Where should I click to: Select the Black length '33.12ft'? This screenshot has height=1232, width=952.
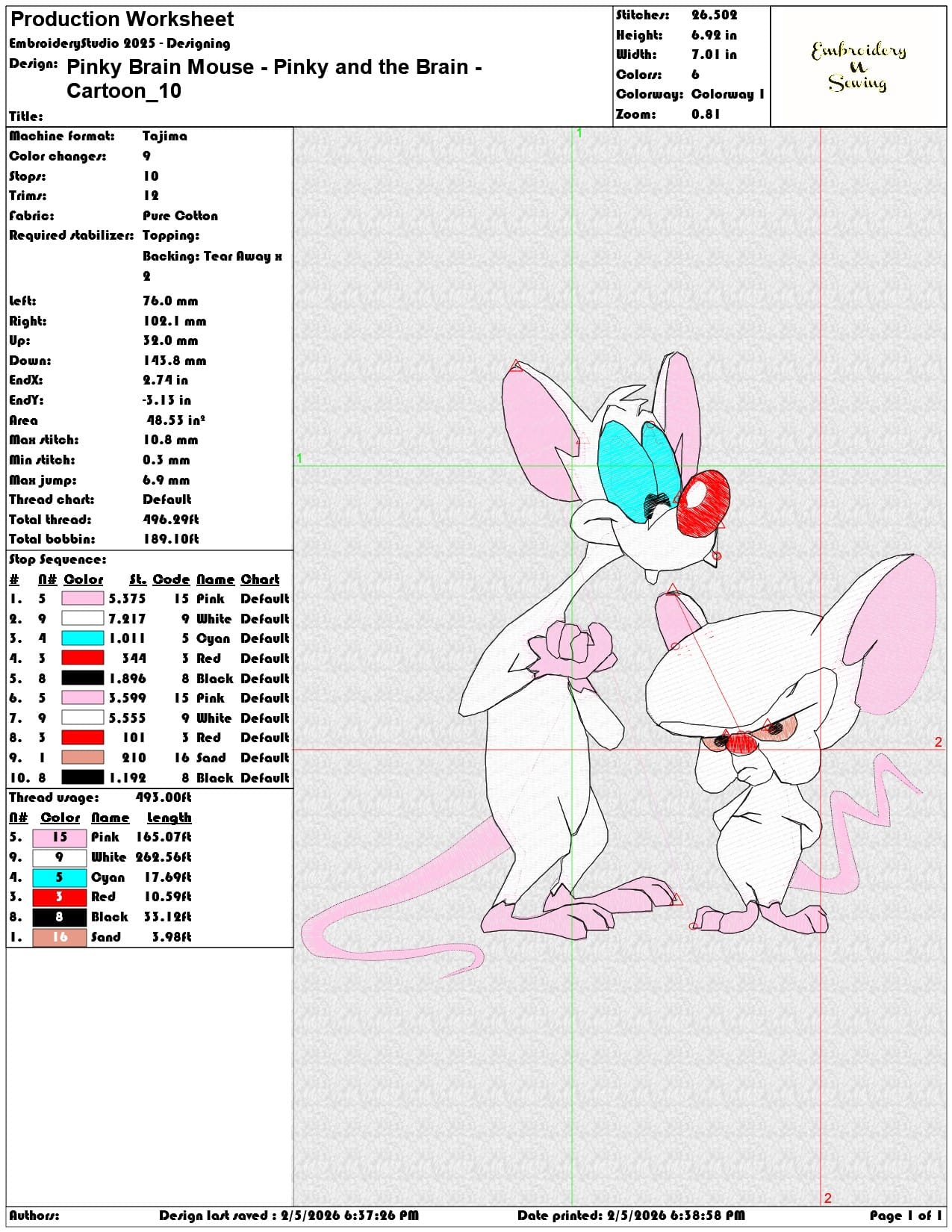tap(168, 917)
